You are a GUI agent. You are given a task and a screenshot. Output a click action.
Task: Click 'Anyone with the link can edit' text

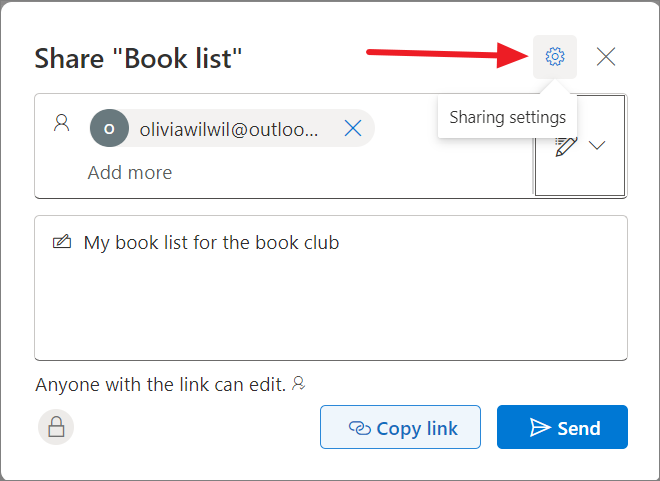161,385
